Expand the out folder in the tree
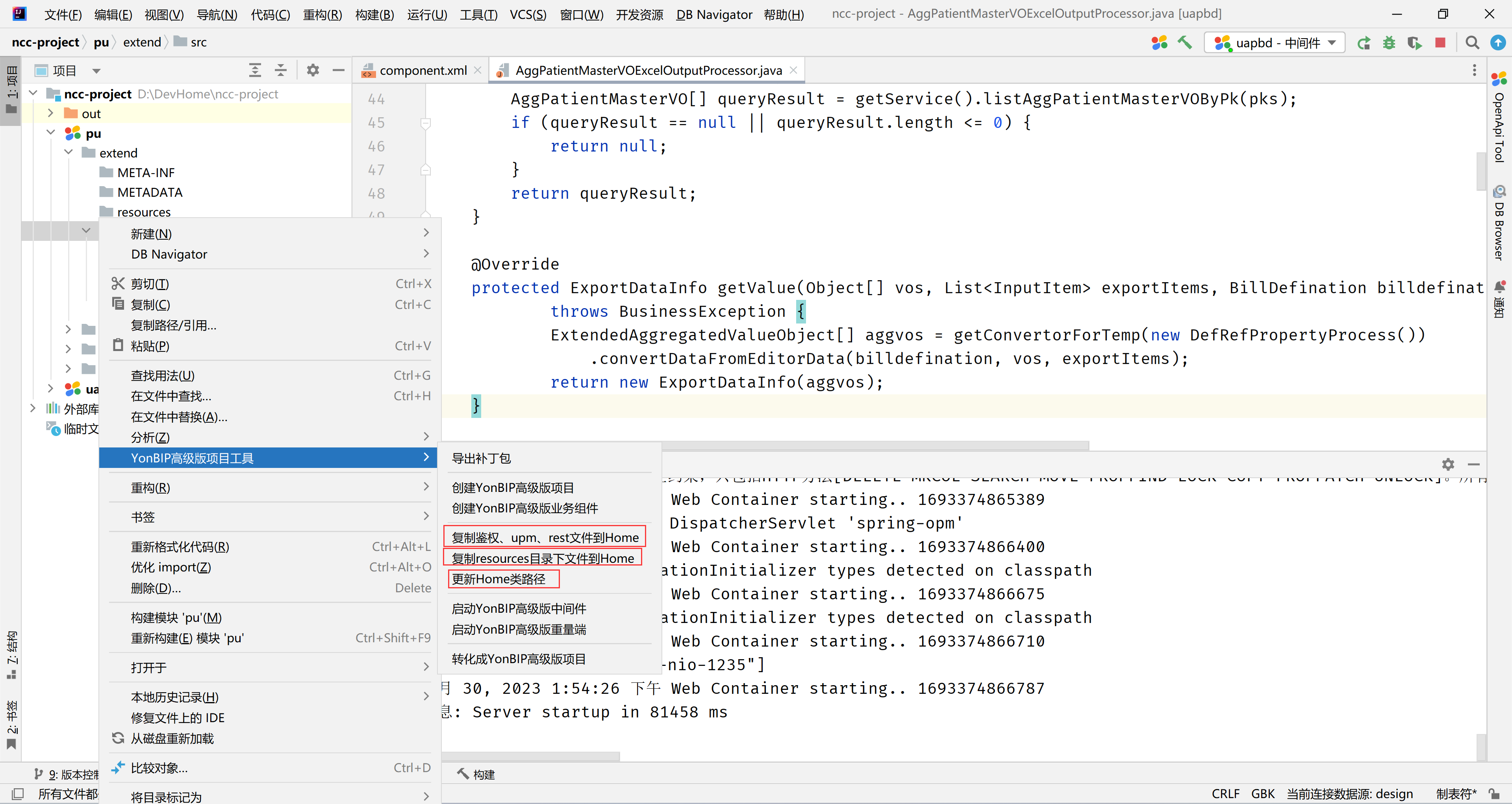Image resolution: width=1512 pixels, height=804 pixels. point(50,113)
